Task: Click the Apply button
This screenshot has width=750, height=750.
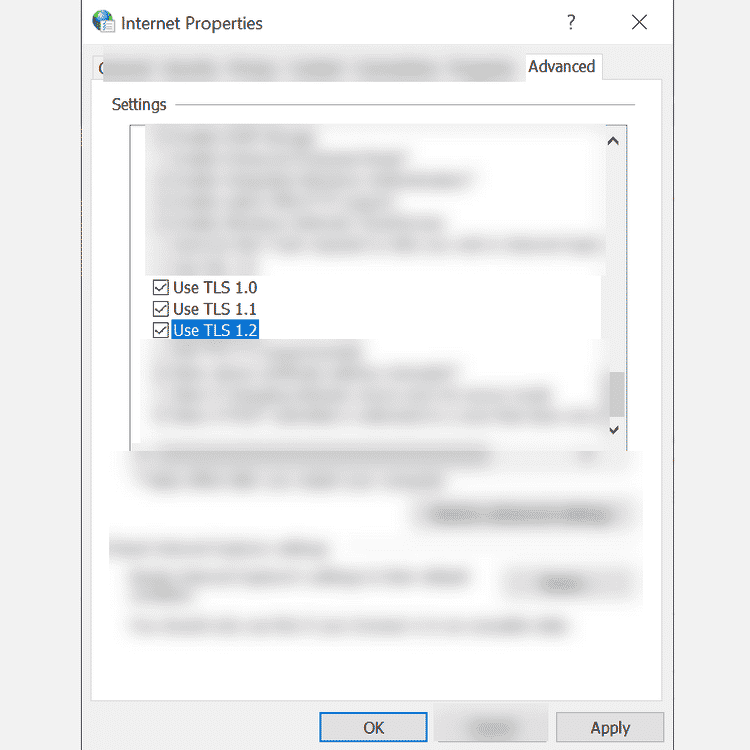Action: 610,727
